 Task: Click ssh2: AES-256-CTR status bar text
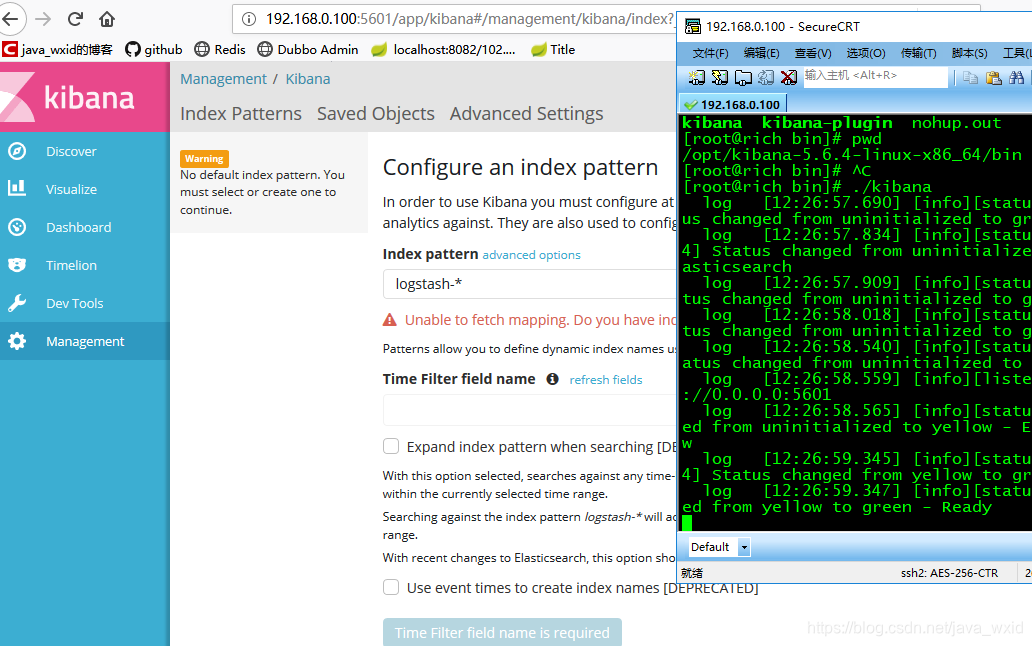coord(950,573)
